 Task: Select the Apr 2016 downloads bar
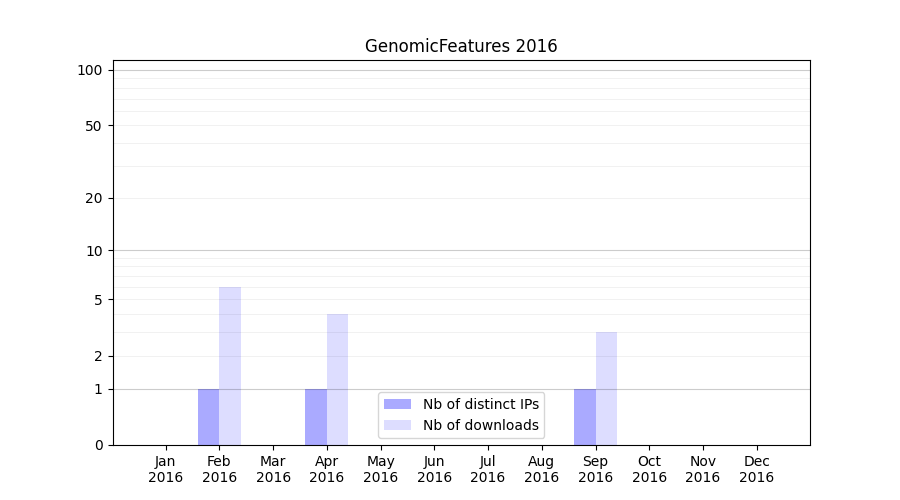tap(337, 380)
